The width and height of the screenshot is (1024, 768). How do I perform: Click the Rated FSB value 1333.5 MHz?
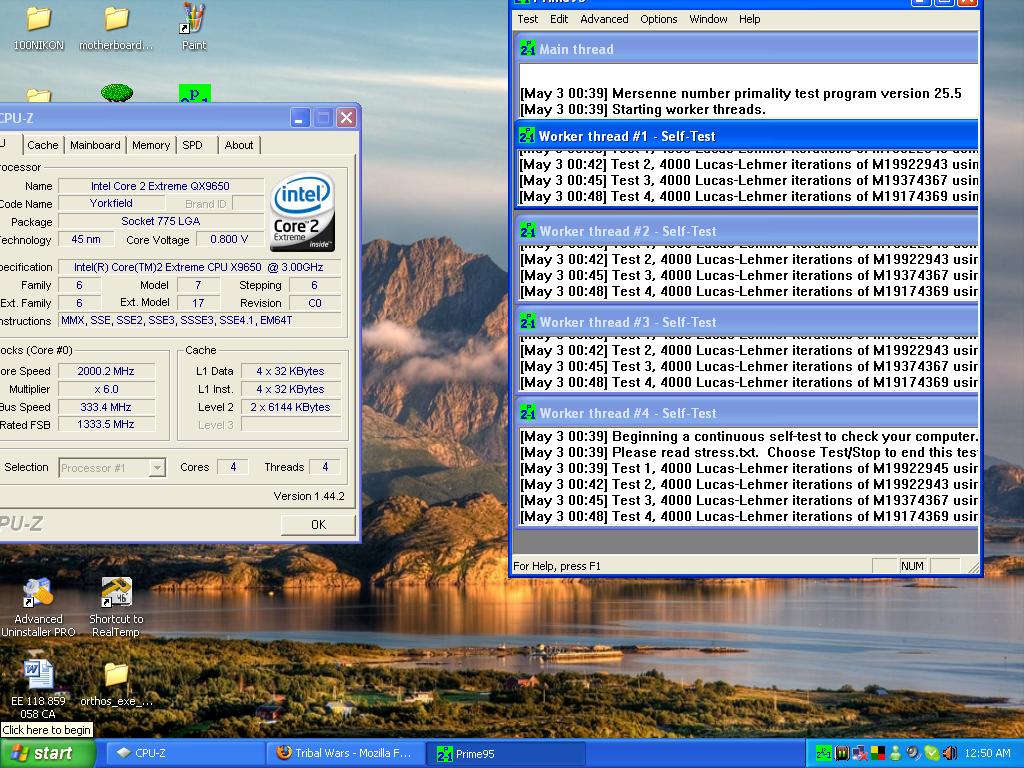coord(106,424)
